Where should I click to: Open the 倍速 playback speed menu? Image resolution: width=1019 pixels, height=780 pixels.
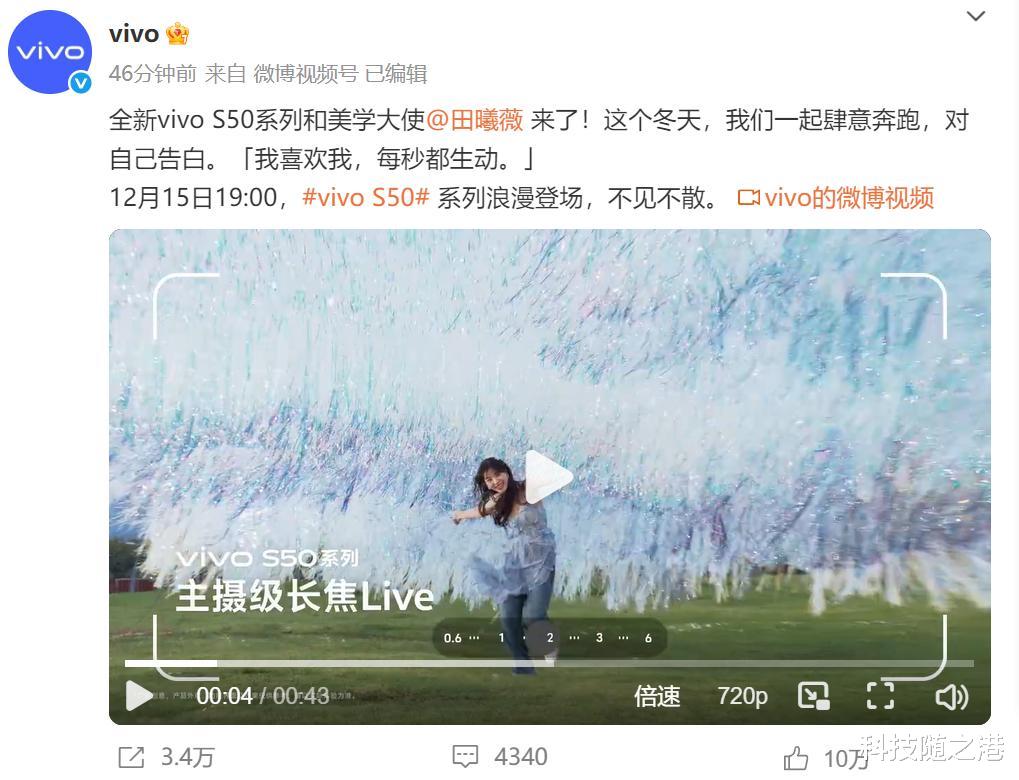pos(657,696)
